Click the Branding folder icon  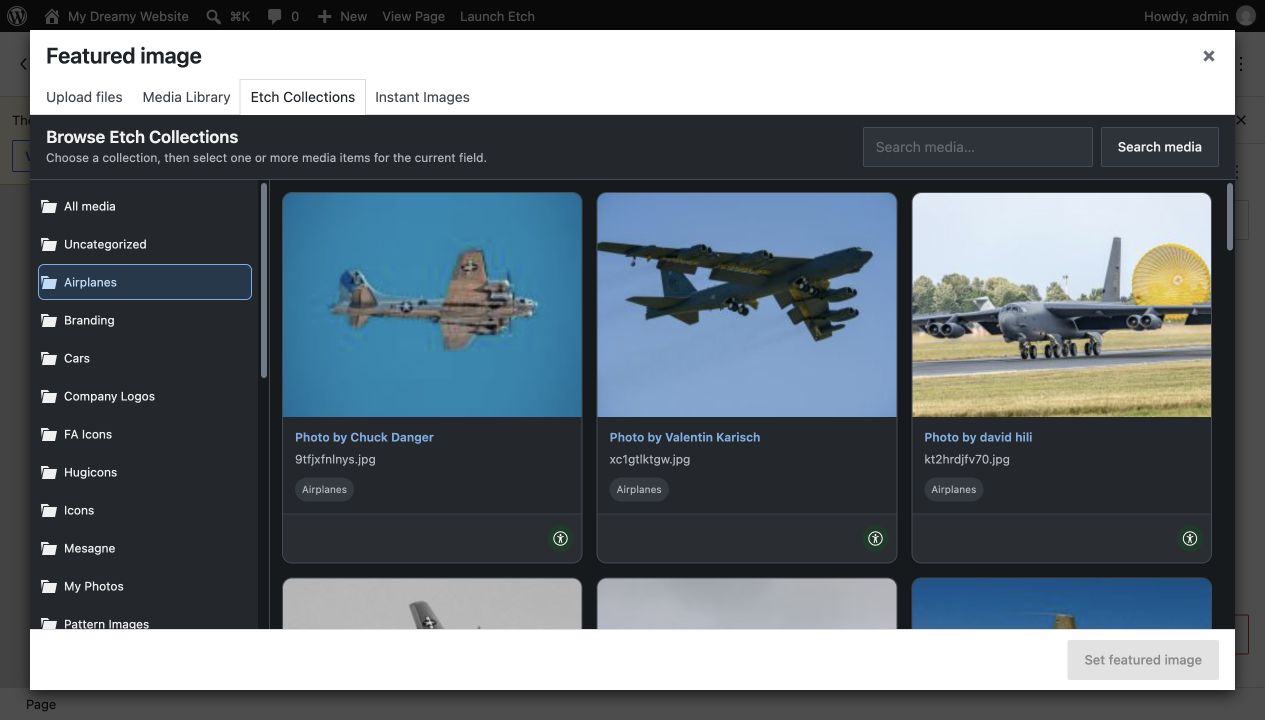coord(49,320)
